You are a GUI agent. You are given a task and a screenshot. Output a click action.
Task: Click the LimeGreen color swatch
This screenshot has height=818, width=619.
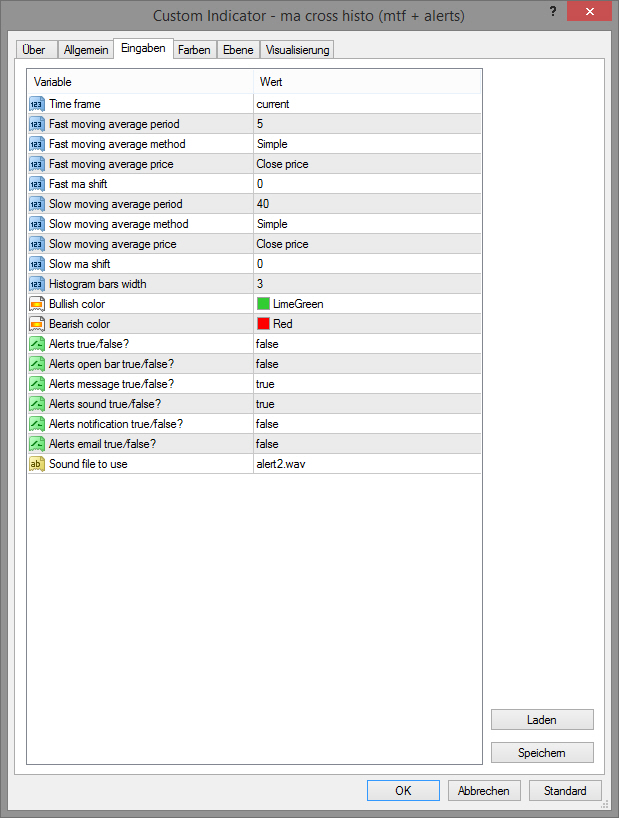pos(264,304)
